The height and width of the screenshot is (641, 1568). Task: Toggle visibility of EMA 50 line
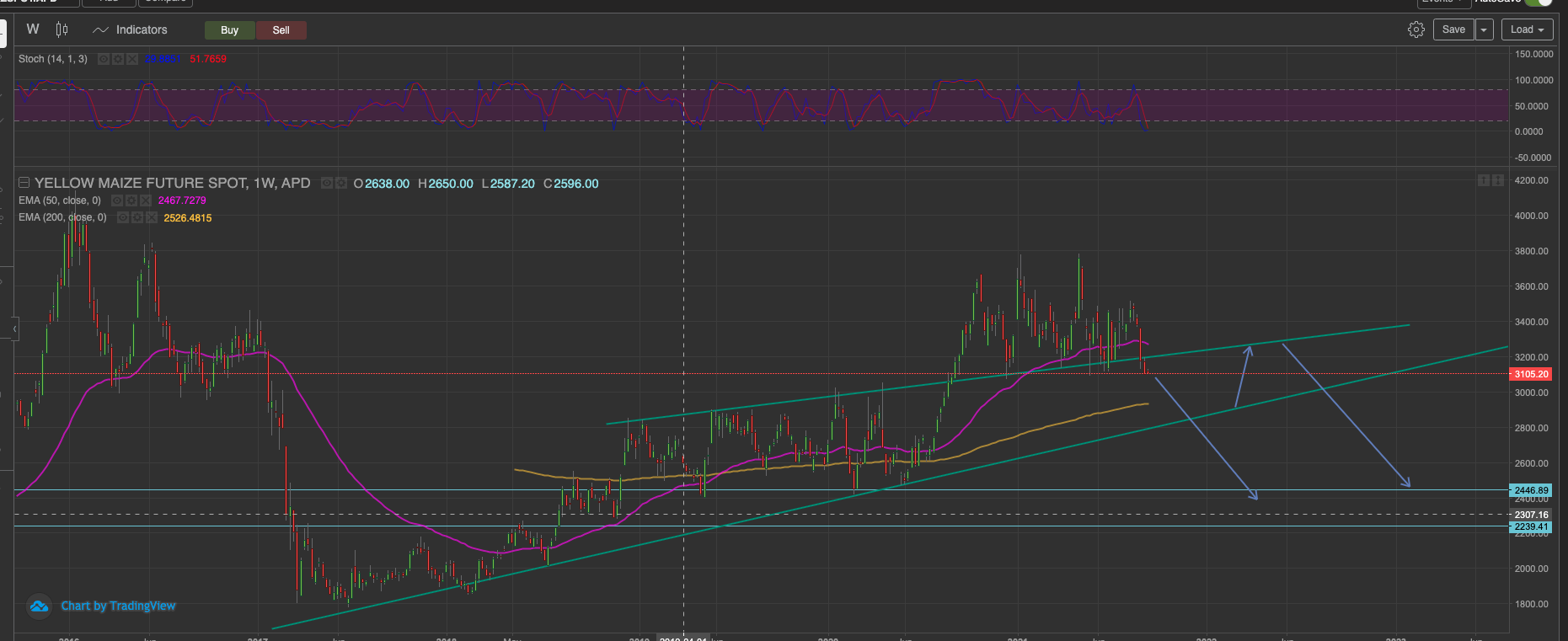117,200
